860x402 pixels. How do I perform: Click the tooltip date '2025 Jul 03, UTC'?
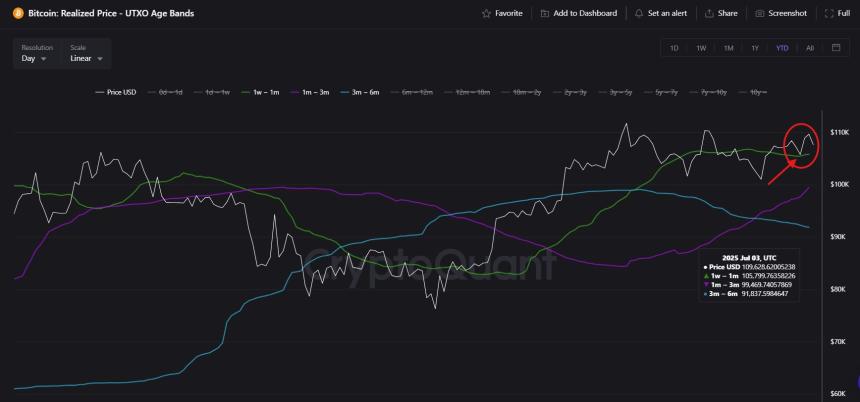(749, 257)
